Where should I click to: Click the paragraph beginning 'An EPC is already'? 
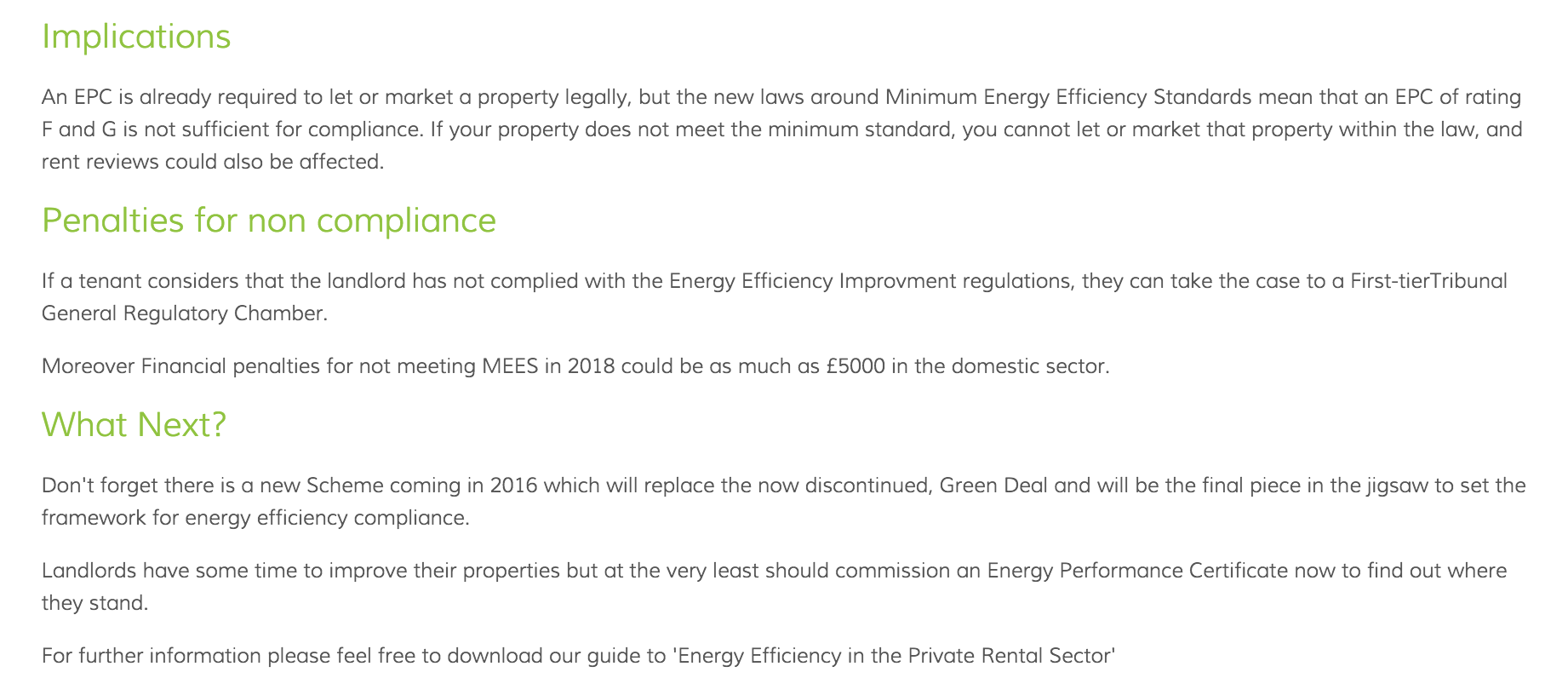782,129
